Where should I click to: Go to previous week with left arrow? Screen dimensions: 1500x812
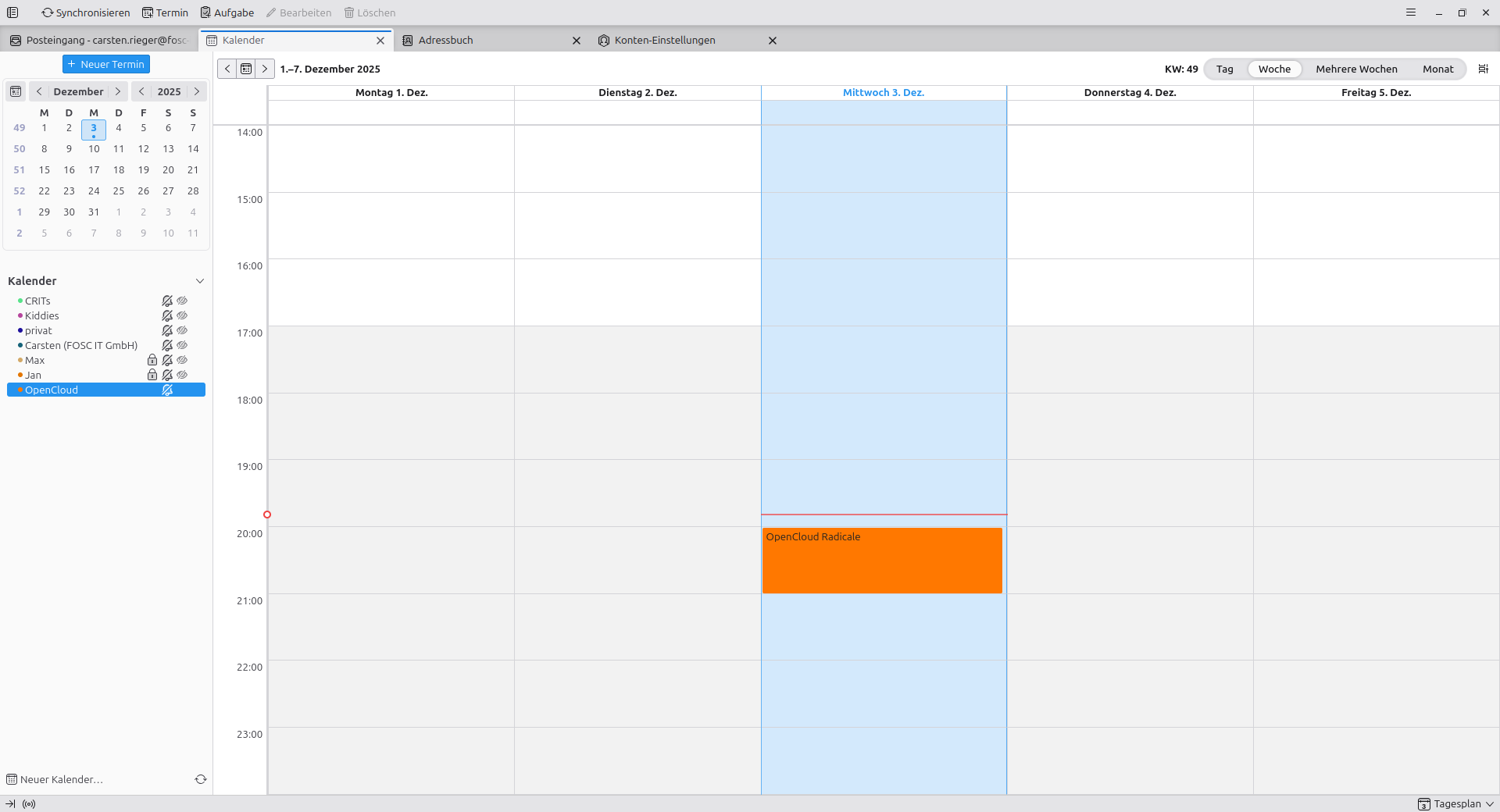(227, 69)
